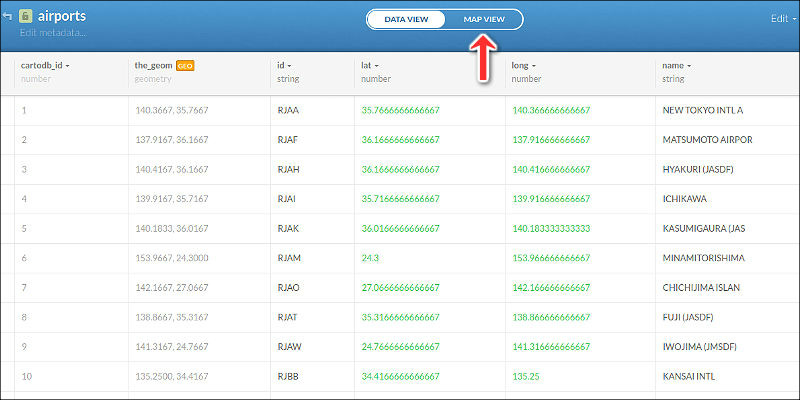The width and height of the screenshot is (800, 400).
Task: Open the id column dropdown
Action: coord(289,66)
